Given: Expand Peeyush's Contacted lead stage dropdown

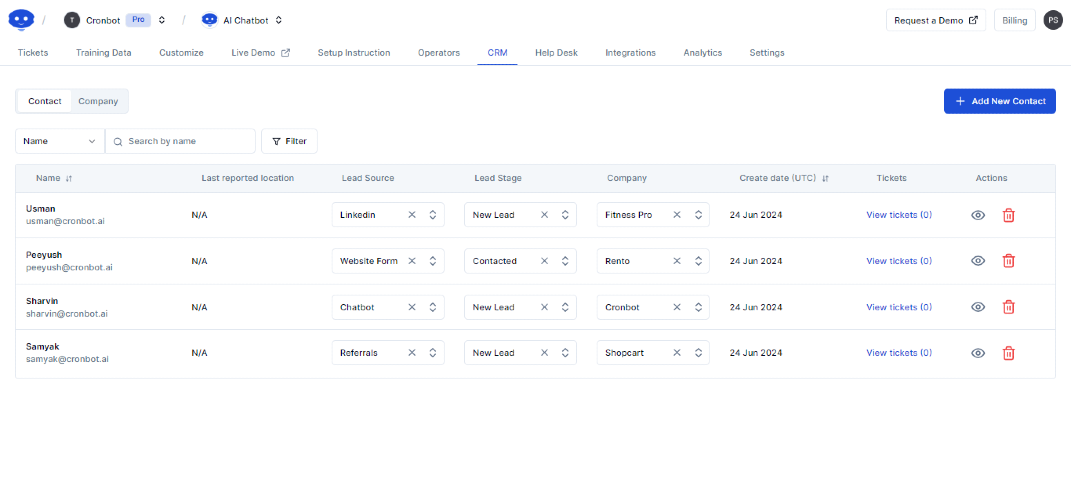Looking at the screenshot, I should (565, 261).
